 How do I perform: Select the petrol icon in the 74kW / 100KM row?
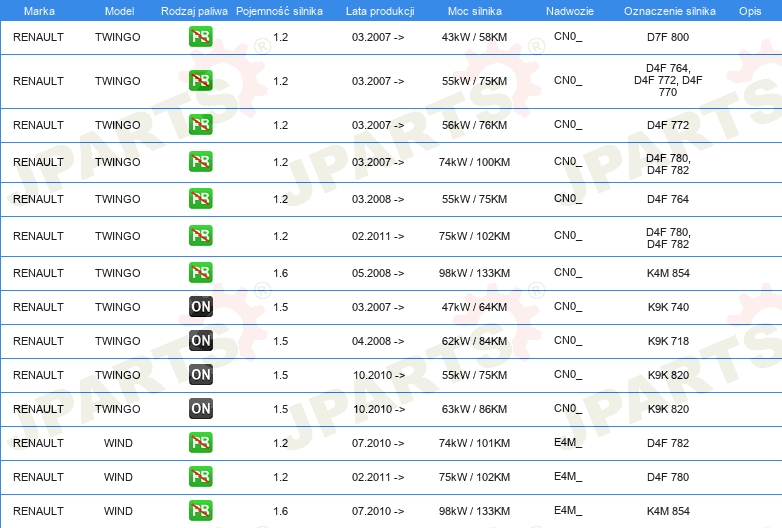pos(200,162)
